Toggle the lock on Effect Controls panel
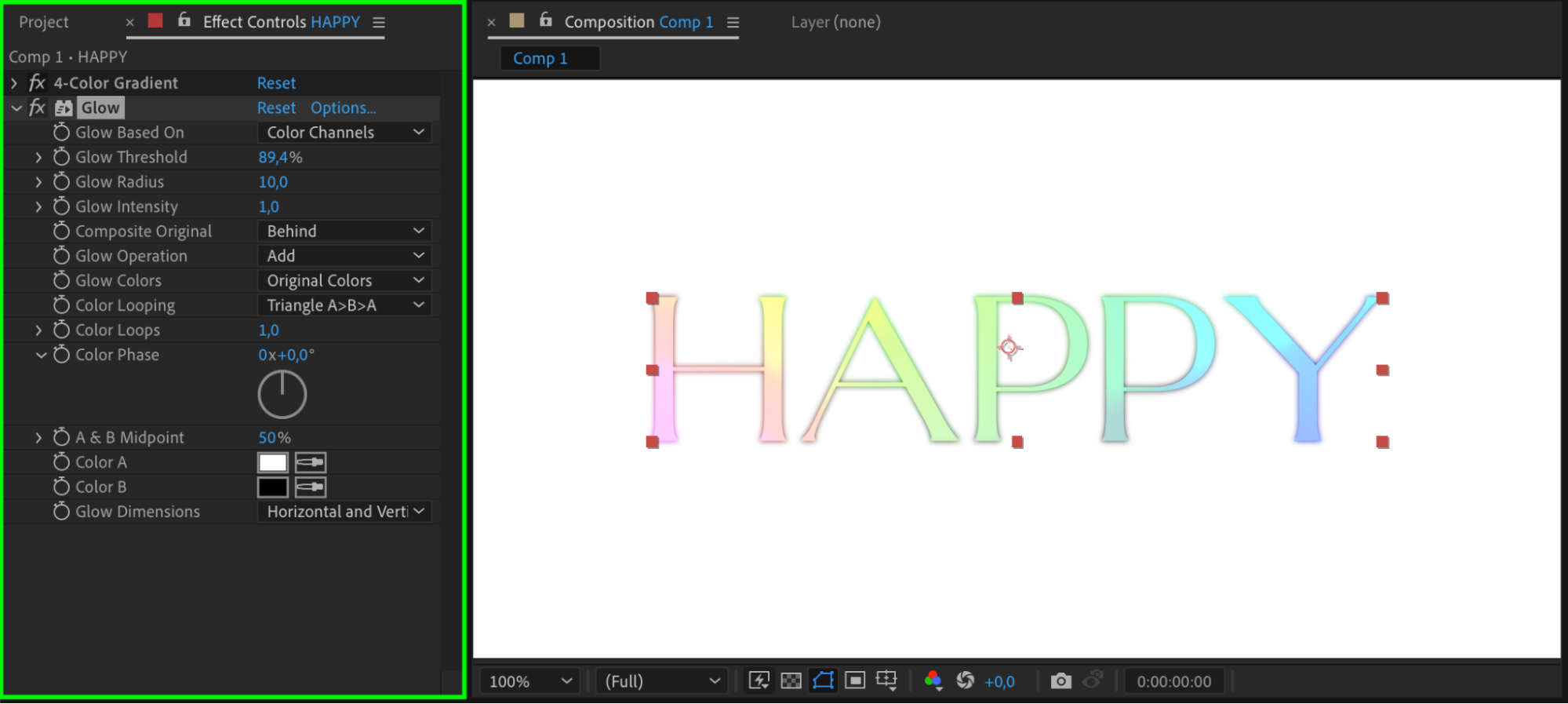 [x=184, y=21]
